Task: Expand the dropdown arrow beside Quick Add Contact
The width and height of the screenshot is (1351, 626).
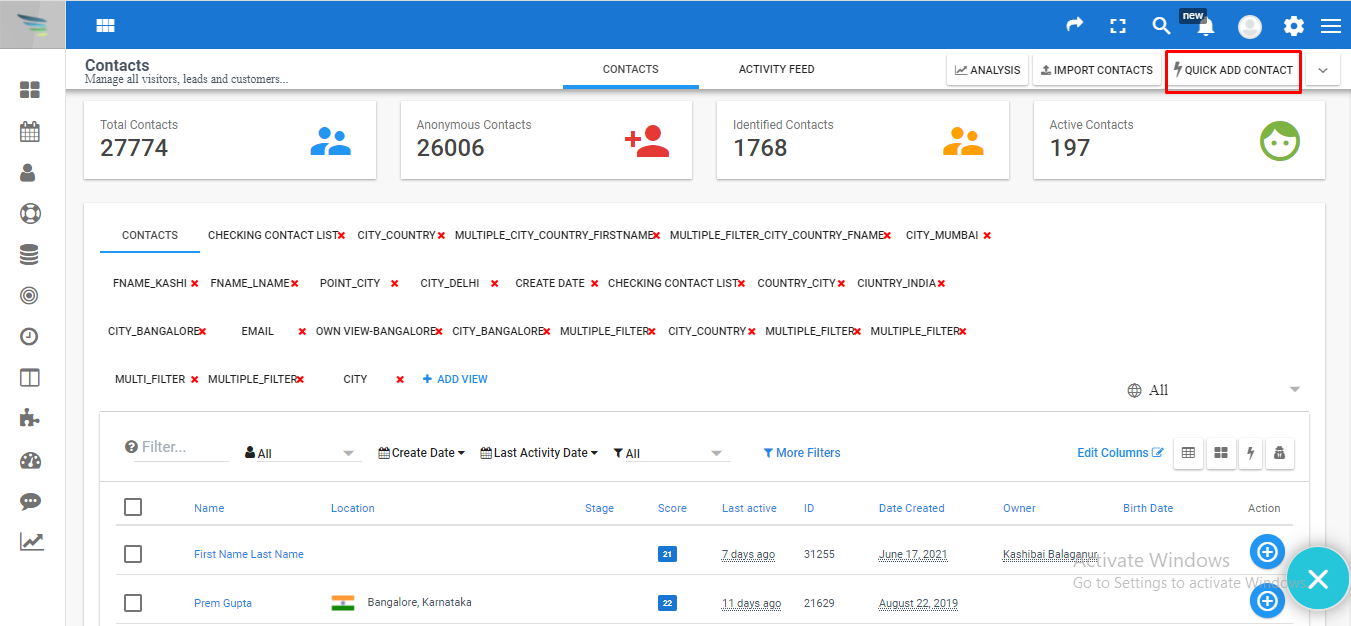Action: pyautogui.click(x=1323, y=70)
